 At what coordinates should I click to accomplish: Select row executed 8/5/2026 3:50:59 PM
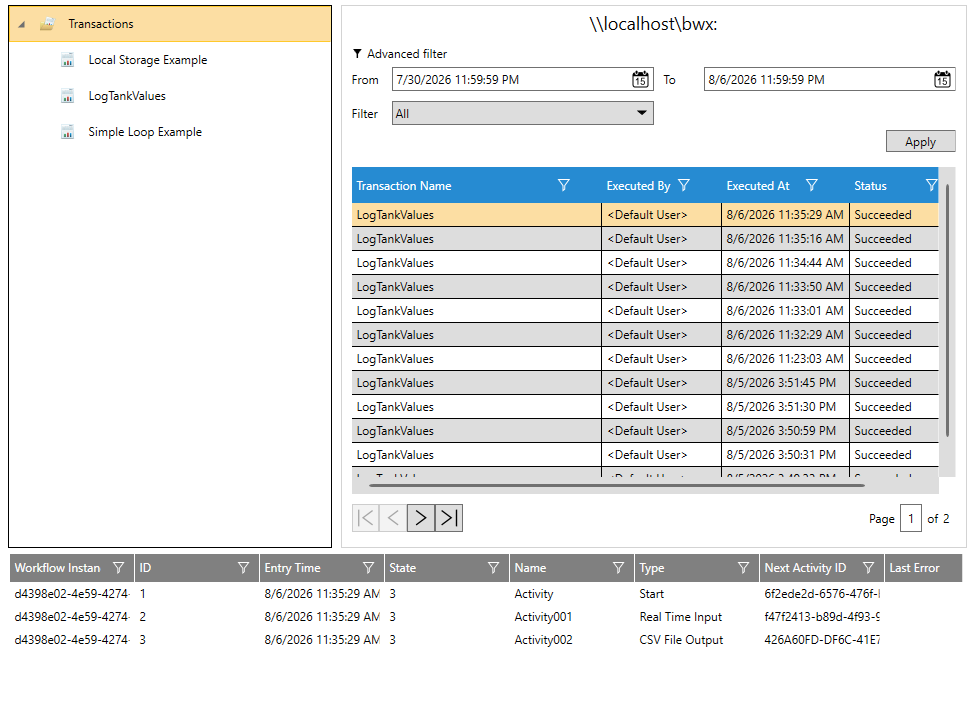645,430
